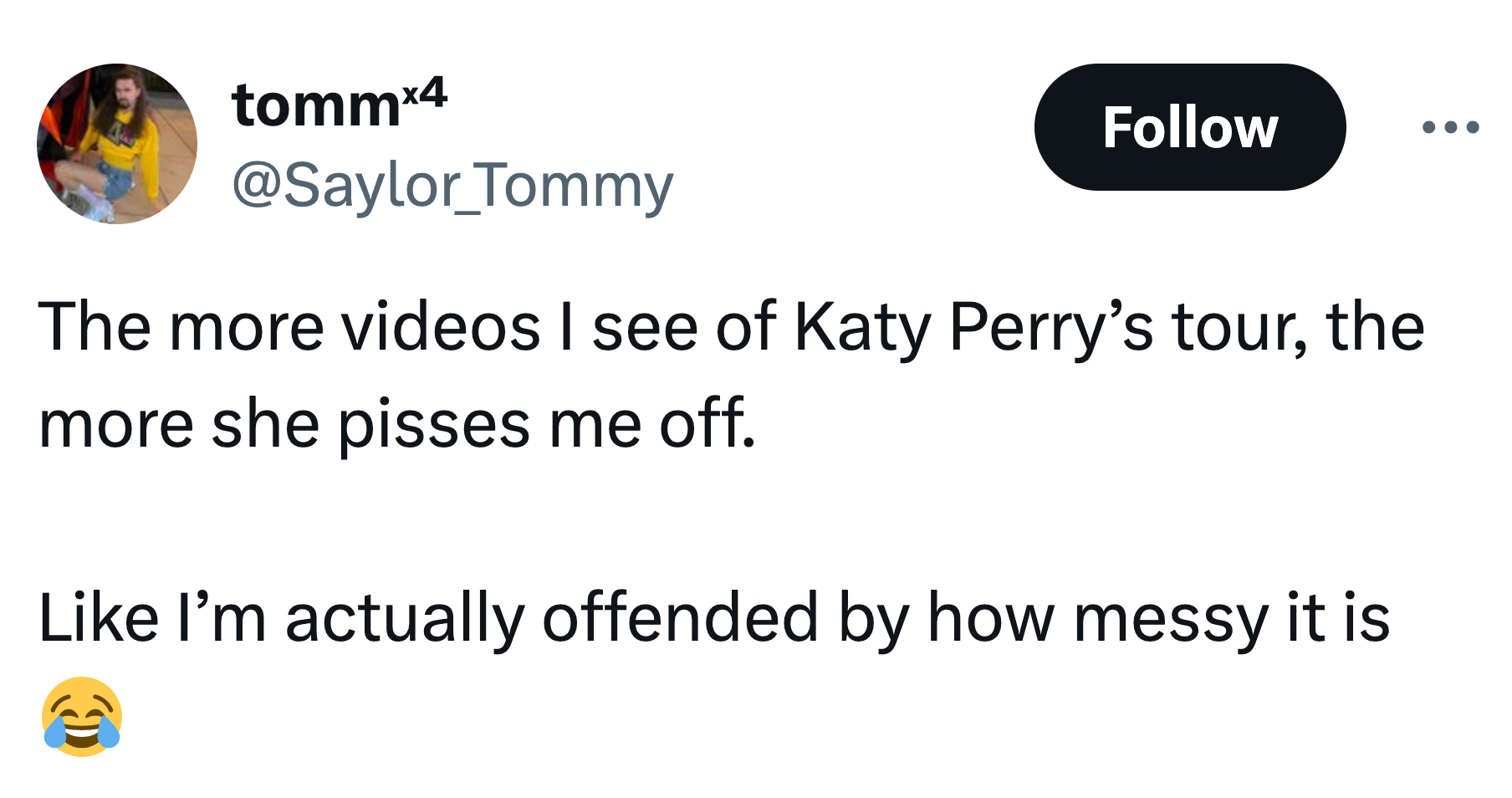Click the display name tomm
The image size is (1512, 798).
(x=316, y=106)
